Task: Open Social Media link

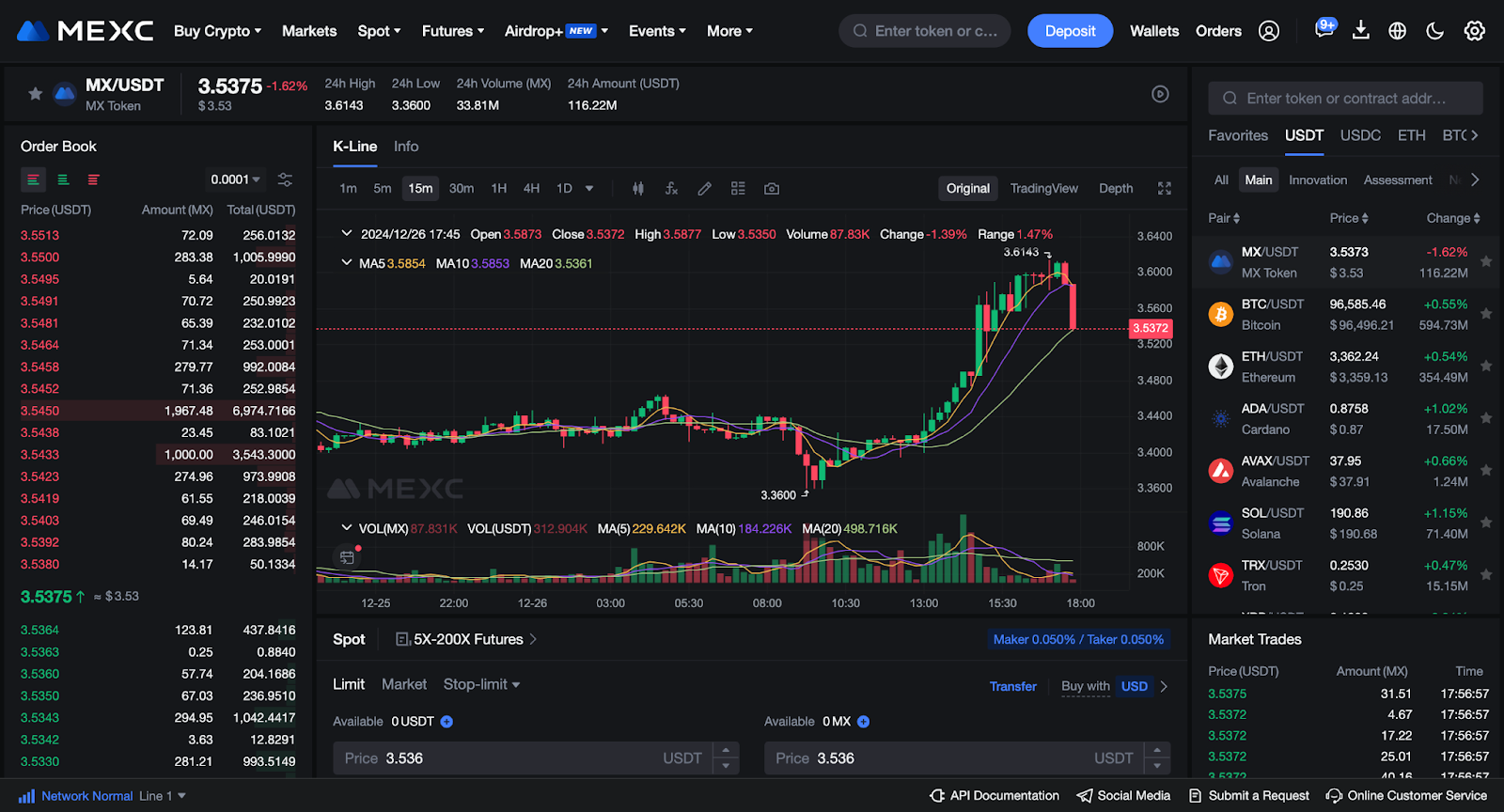Action: pos(1123,796)
